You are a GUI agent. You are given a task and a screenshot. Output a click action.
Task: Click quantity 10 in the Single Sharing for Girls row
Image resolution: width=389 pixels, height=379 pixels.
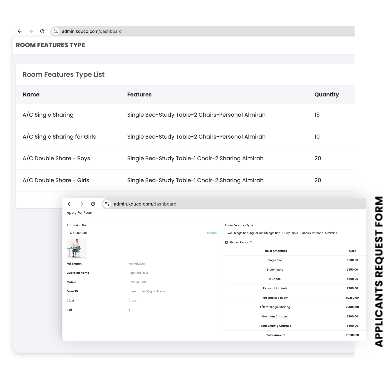tap(317, 137)
